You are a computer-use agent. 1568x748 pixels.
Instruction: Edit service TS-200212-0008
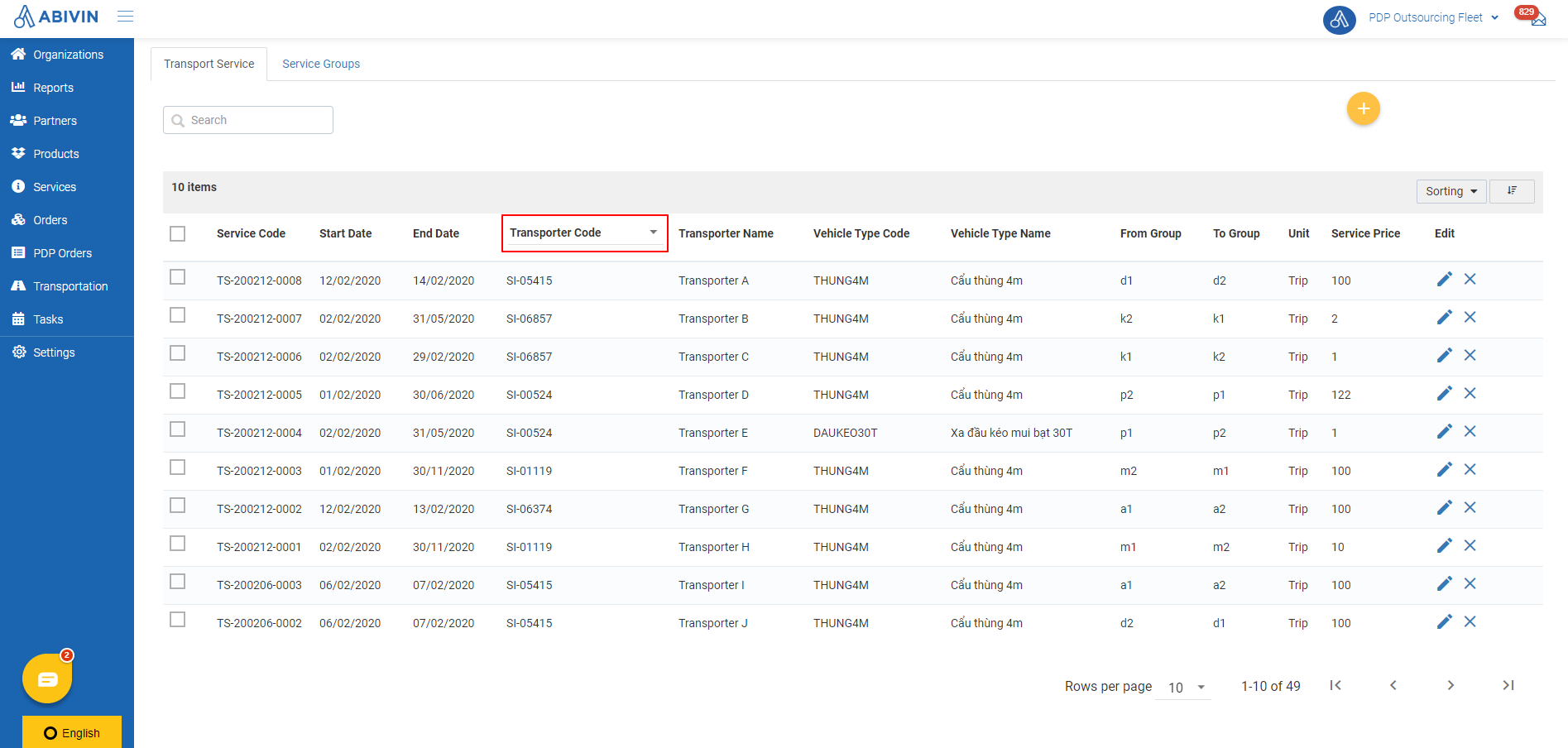pyautogui.click(x=1444, y=280)
